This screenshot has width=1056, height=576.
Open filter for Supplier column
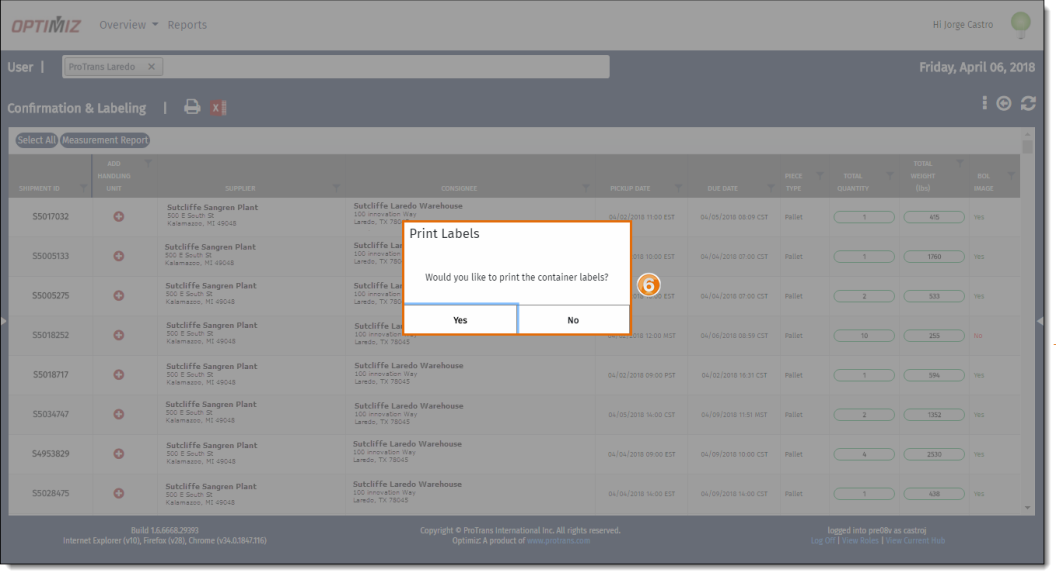pyautogui.click(x=336, y=187)
